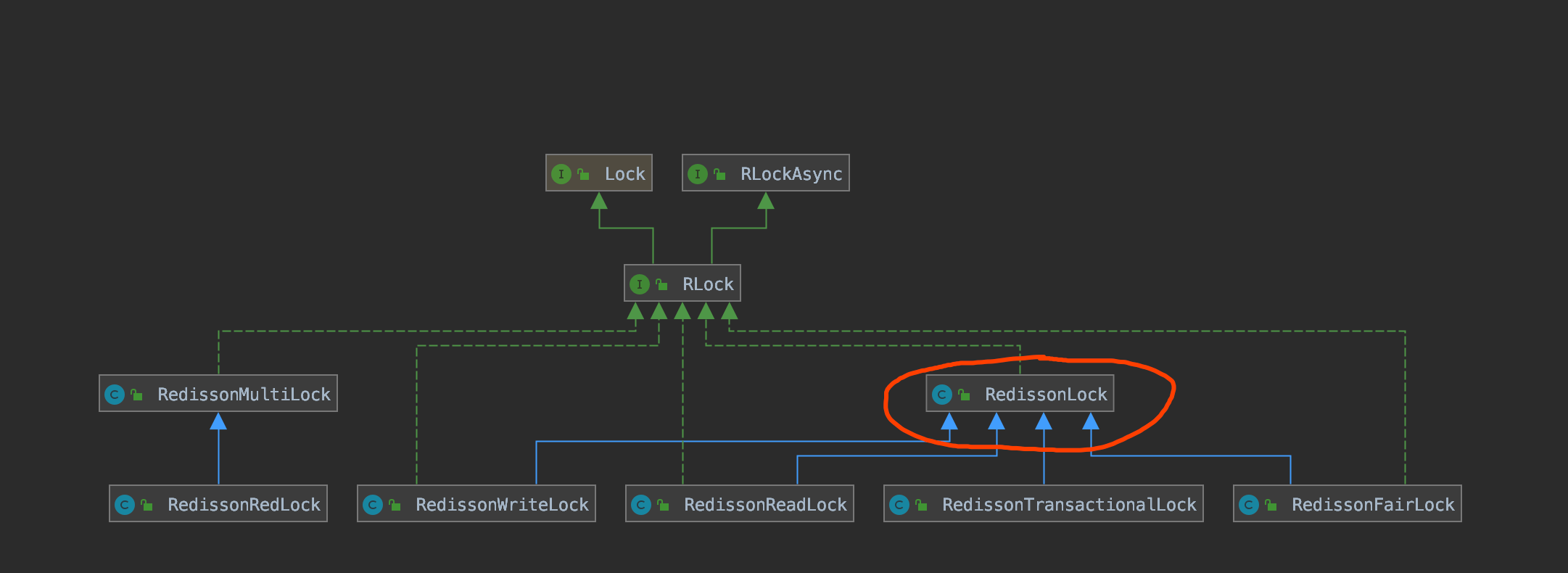Click the class icon on RedissonRedLock node

[x=124, y=505]
